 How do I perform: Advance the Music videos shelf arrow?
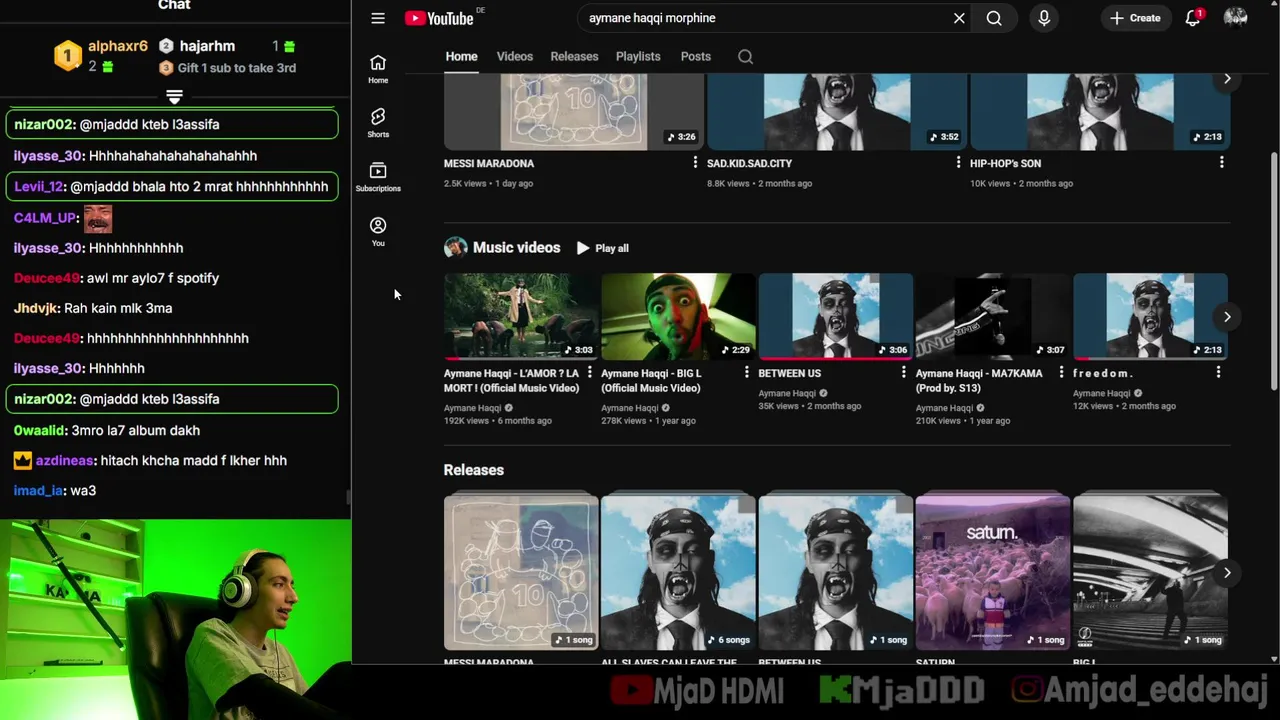click(1227, 317)
